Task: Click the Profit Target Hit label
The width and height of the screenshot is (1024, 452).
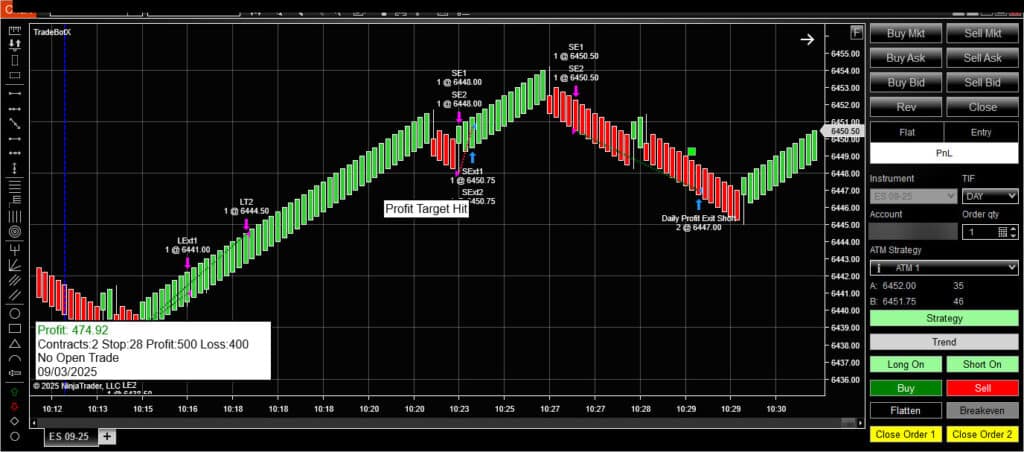Action: click(x=426, y=209)
